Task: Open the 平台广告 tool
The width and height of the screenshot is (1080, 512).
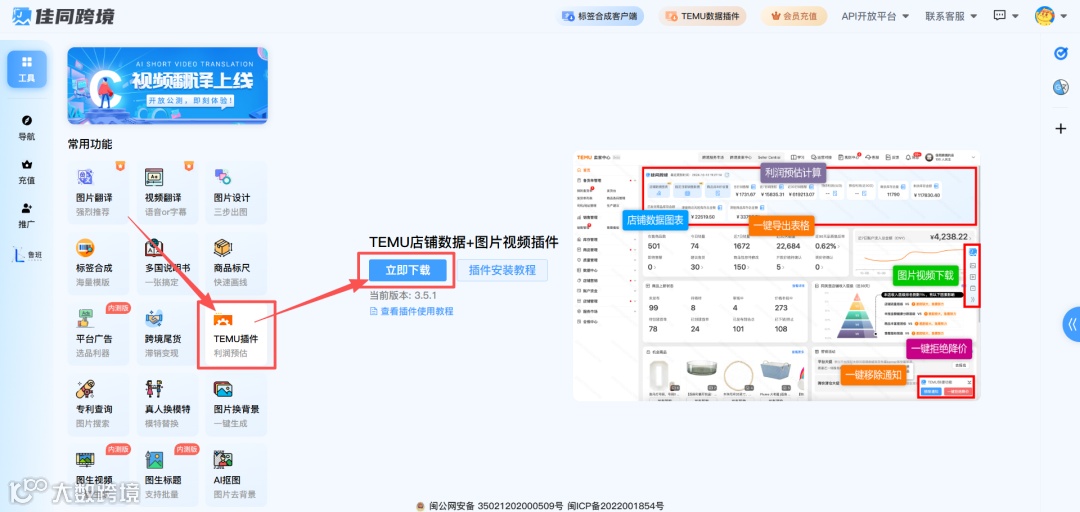Action: pyautogui.click(x=98, y=334)
